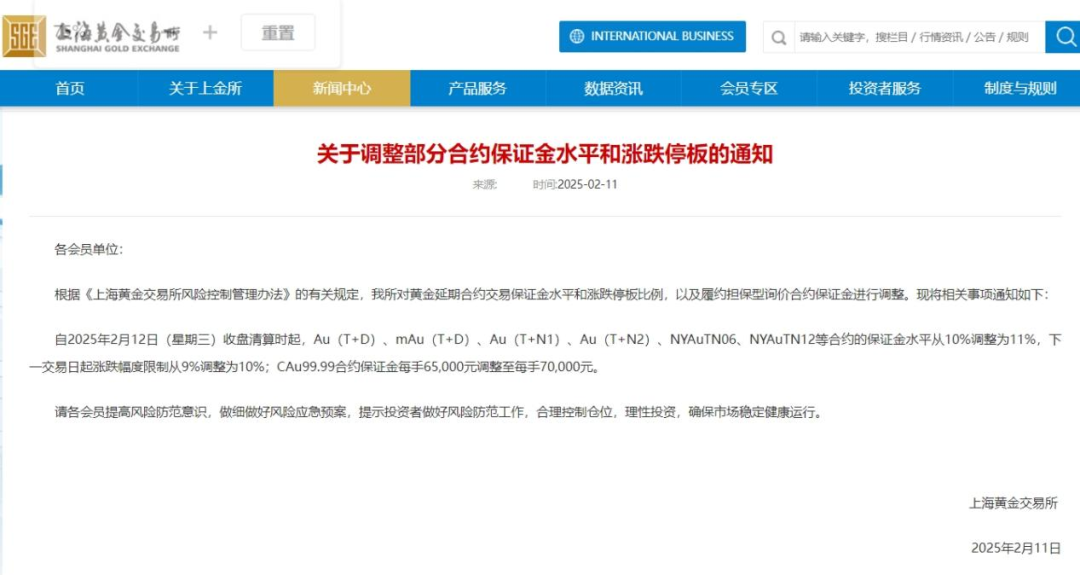
Task: Open the 投资者服务 menu
Action: pos(884,88)
